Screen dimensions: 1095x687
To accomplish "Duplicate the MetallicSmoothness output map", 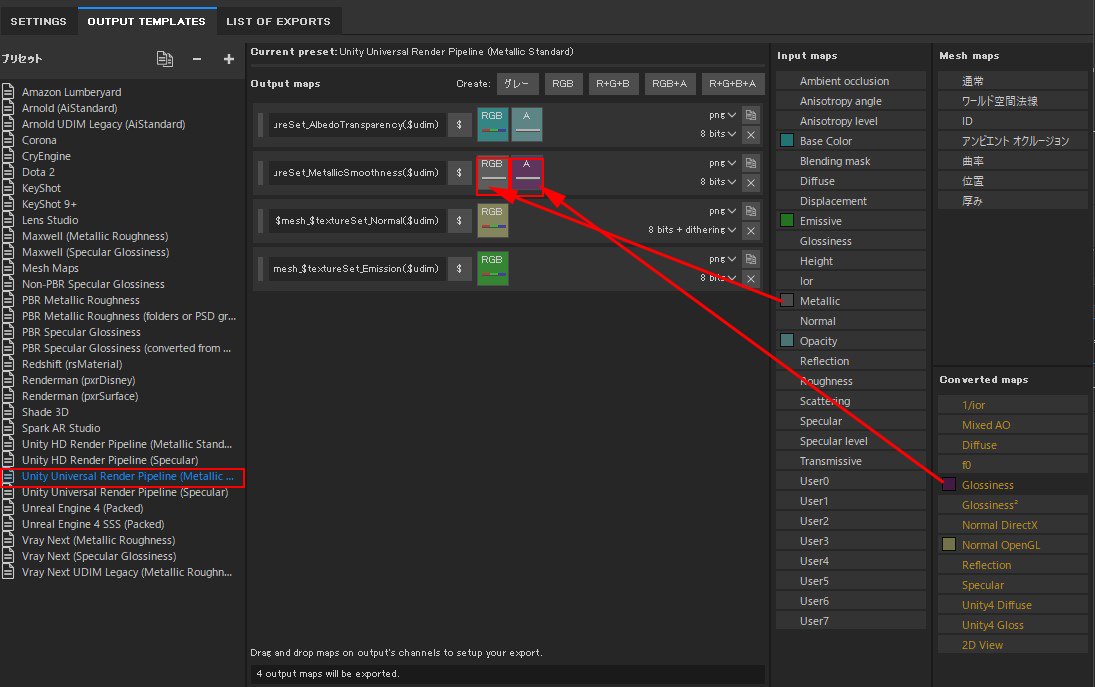I will coord(751,163).
